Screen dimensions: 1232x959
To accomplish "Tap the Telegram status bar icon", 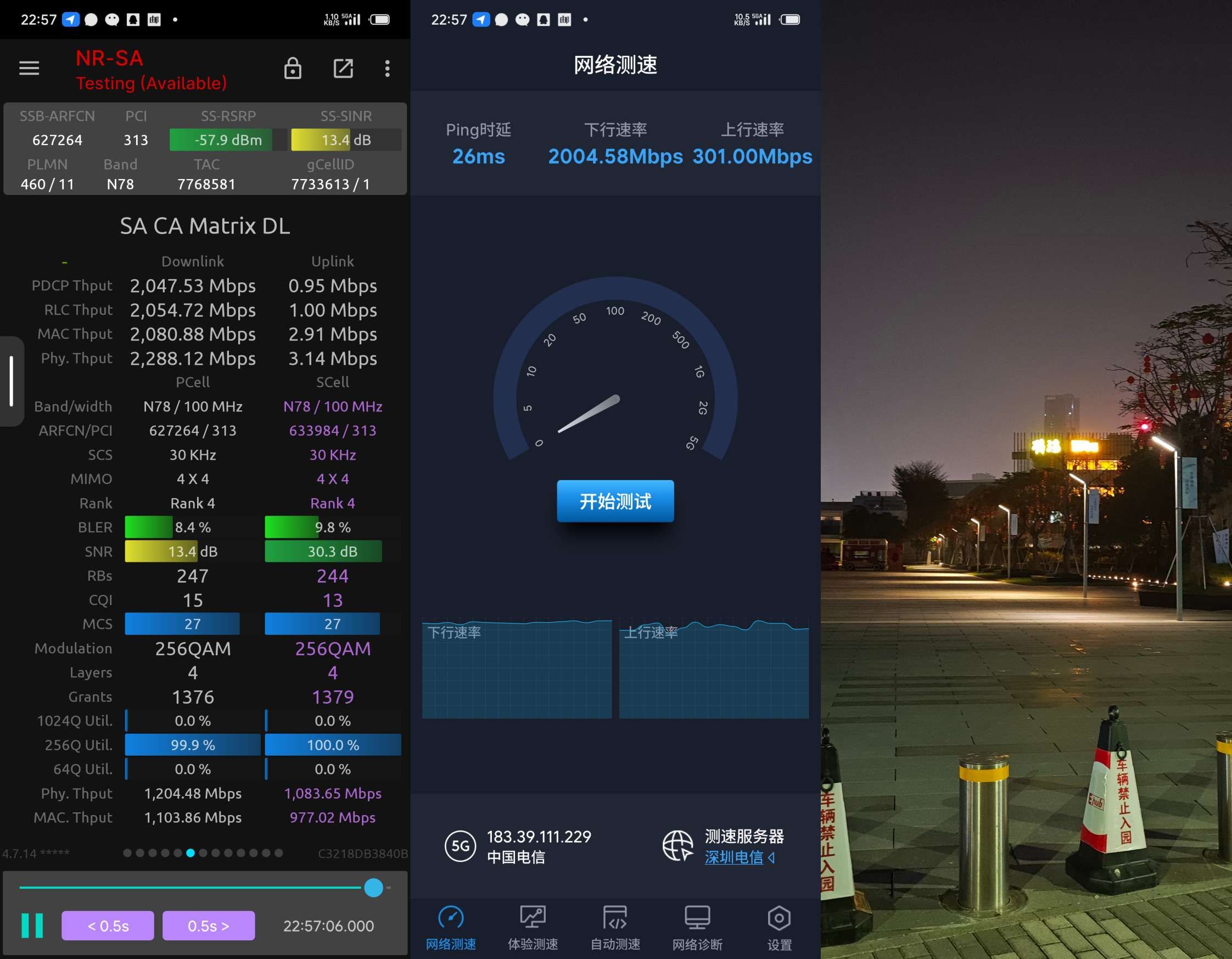I will [x=70, y=20].
